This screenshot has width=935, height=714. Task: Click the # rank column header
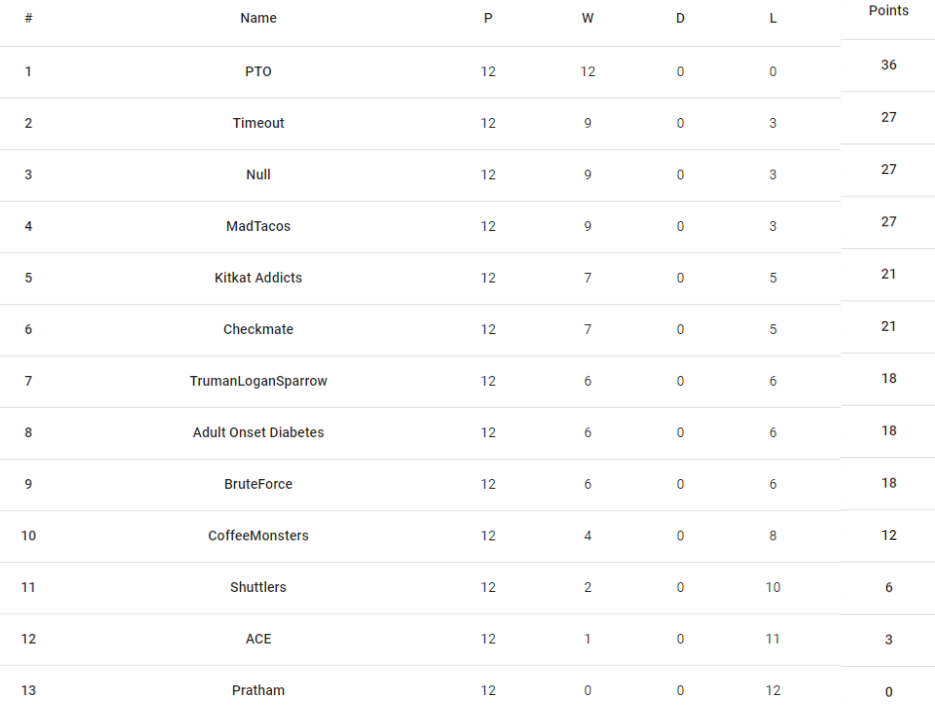(28, 18)
